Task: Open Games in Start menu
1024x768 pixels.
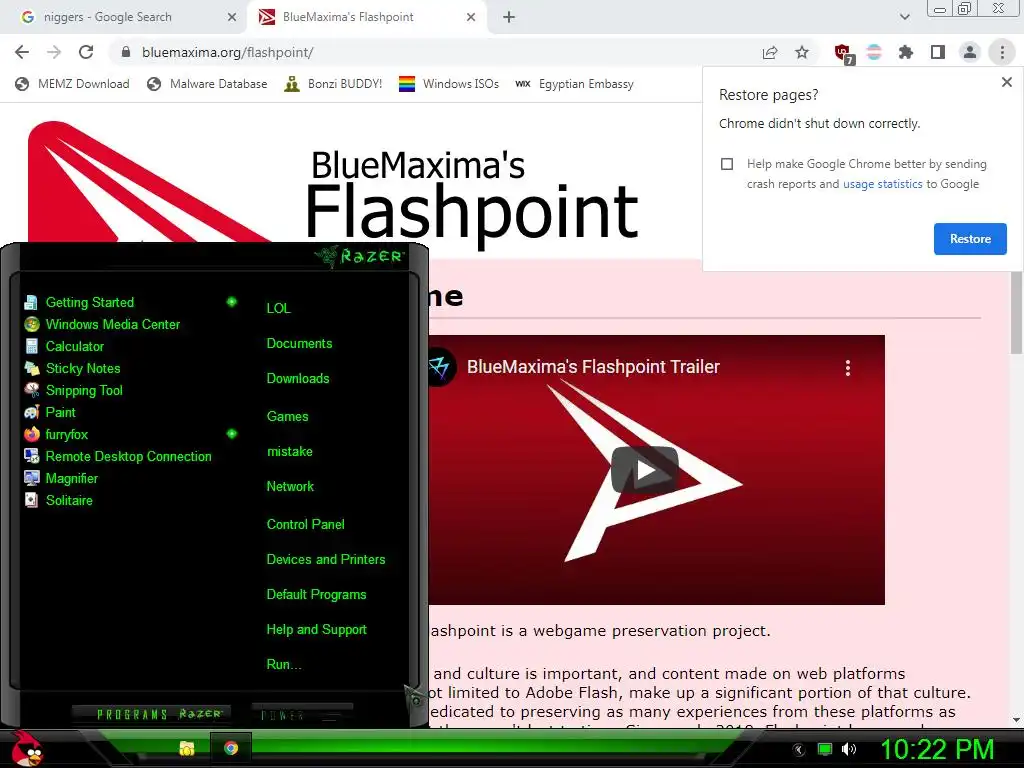Action: (x=287, y=417)
